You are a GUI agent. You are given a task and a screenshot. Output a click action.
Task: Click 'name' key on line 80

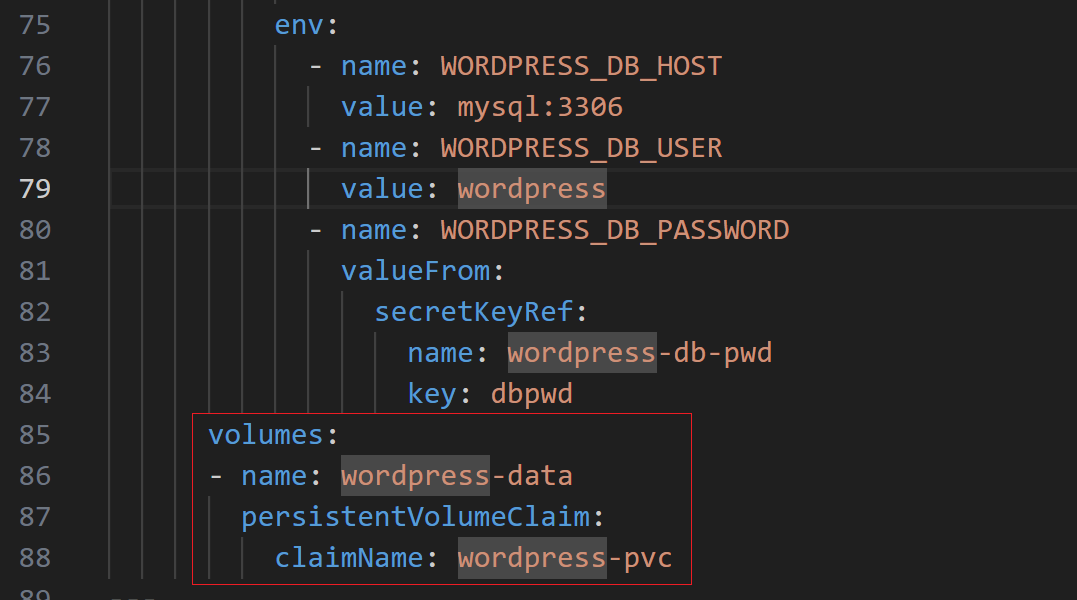coord(374,230)
